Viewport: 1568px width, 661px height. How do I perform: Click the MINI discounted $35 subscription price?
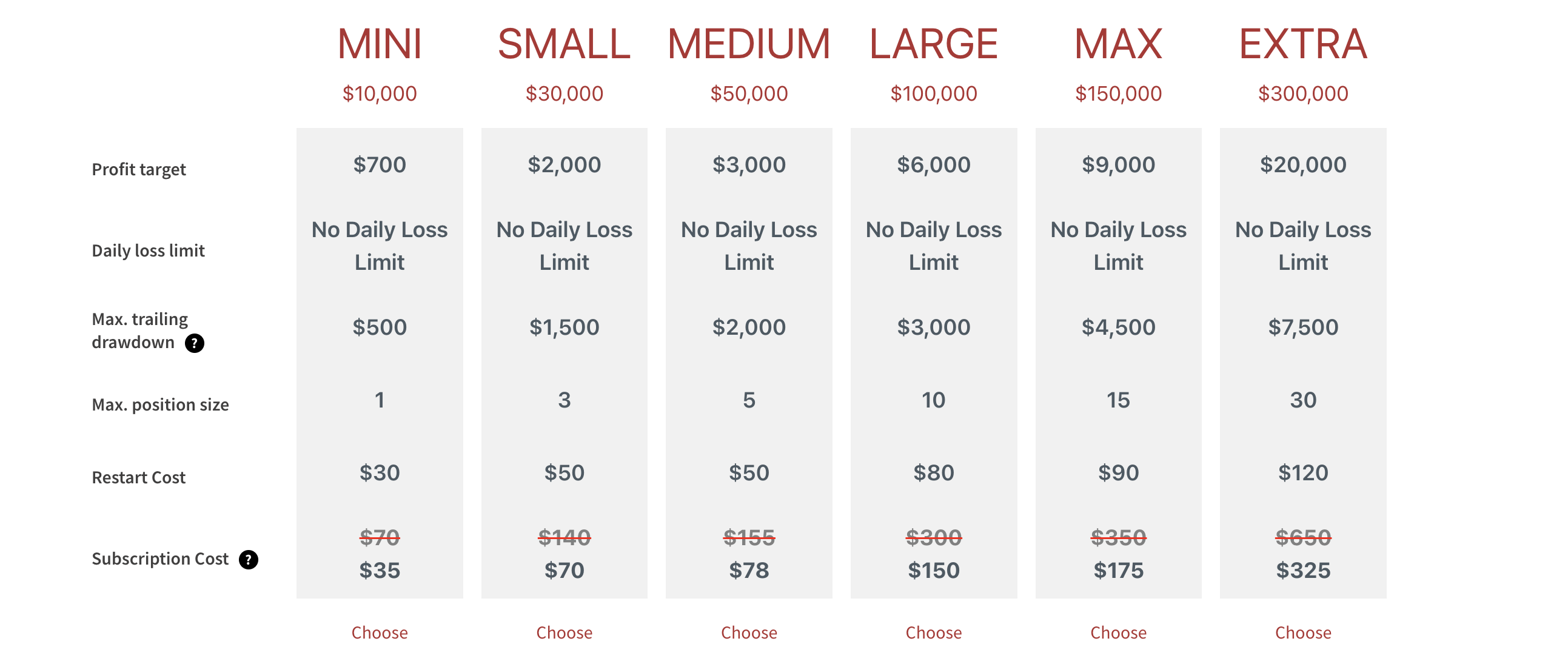click(379, 570)
